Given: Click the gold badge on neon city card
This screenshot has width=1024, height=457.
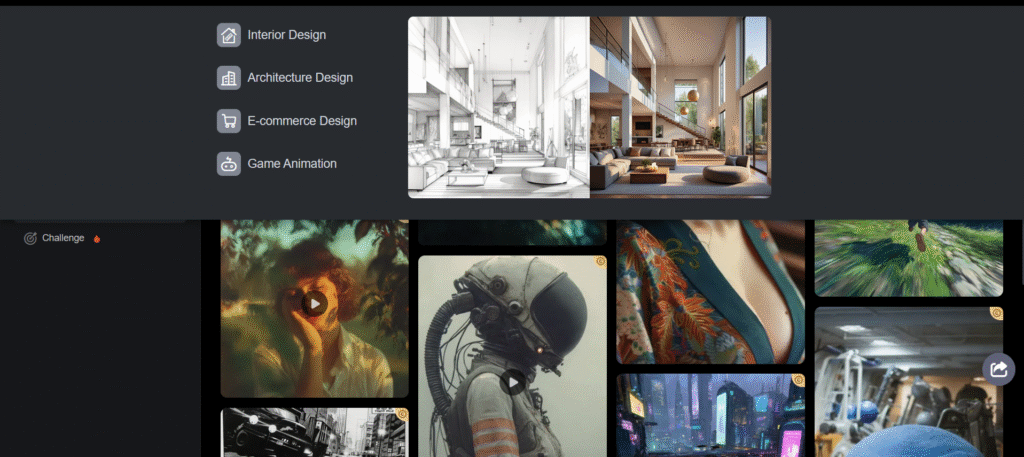Looking at the screenshot, I should point(799,380).
